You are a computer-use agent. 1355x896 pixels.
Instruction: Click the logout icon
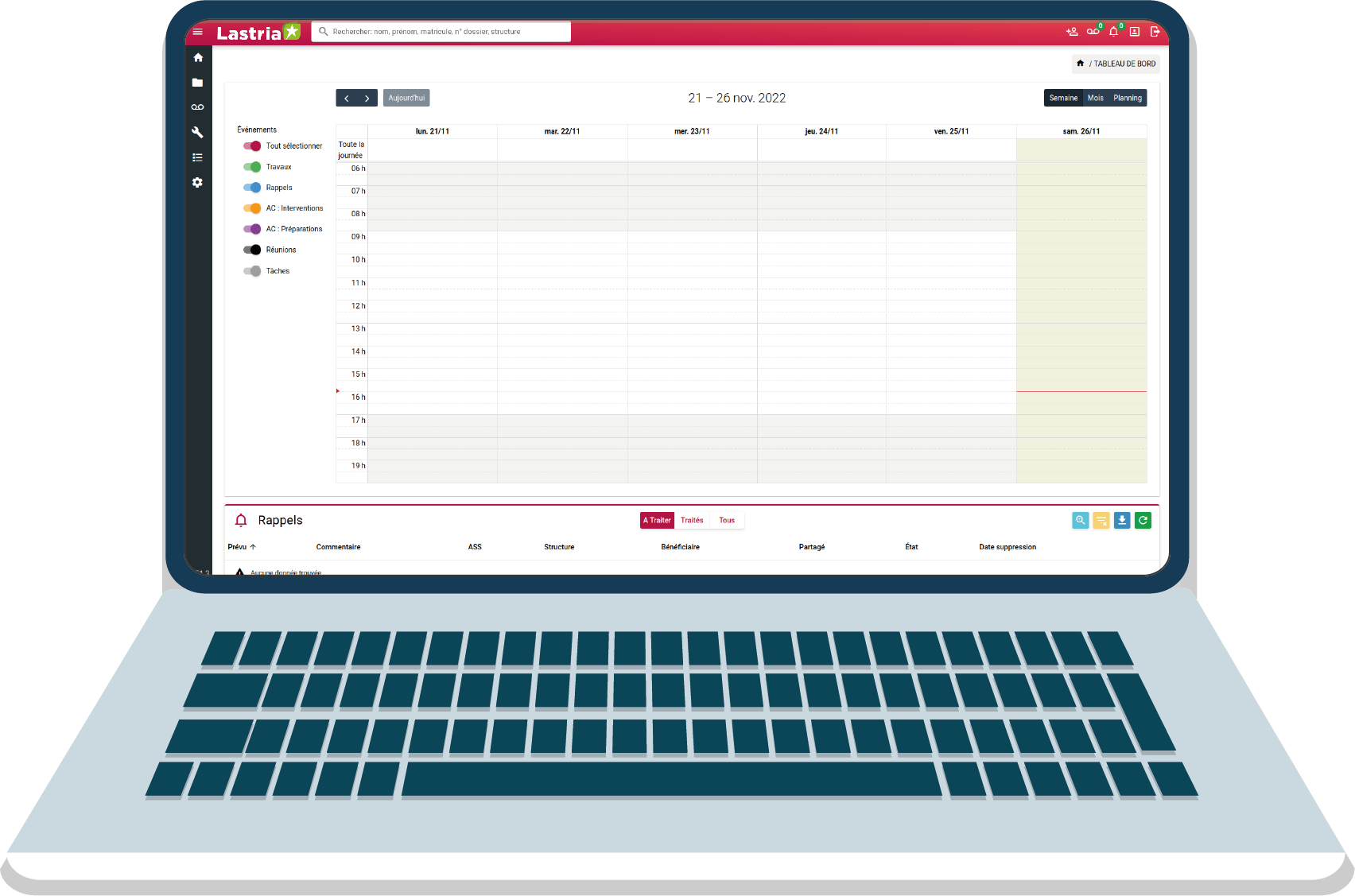tap(1155, 32)
